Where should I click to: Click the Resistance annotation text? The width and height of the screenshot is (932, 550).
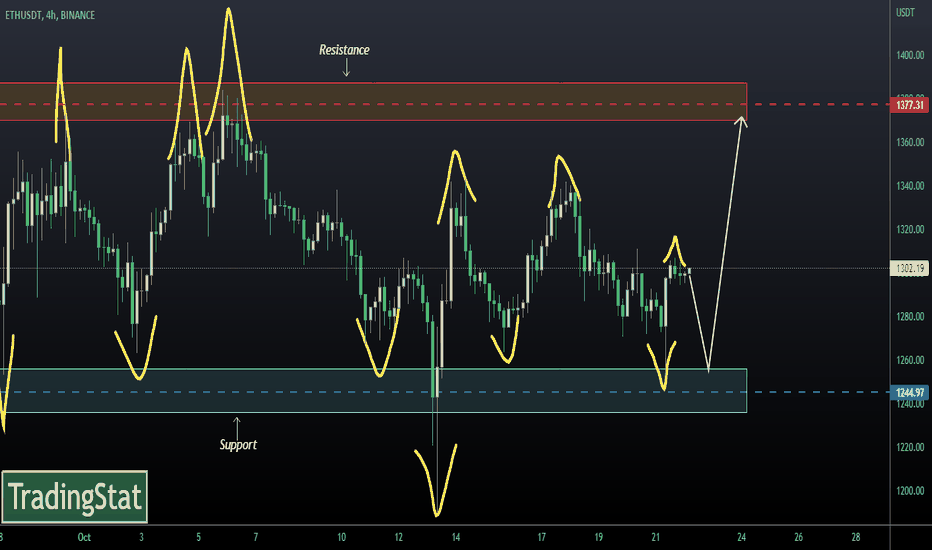[x=344, y=50]
